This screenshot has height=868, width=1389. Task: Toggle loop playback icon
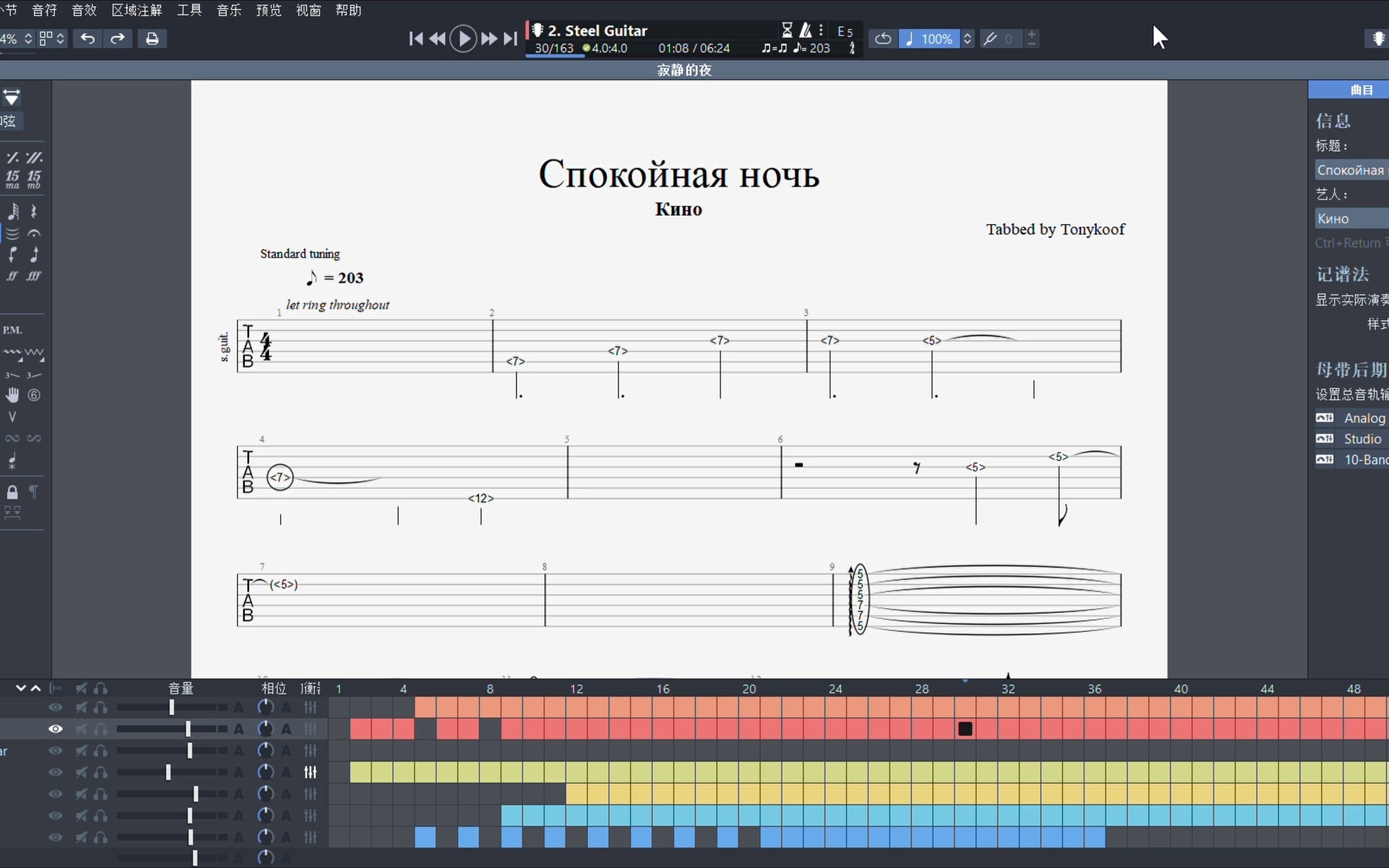(x=882, y=38)
